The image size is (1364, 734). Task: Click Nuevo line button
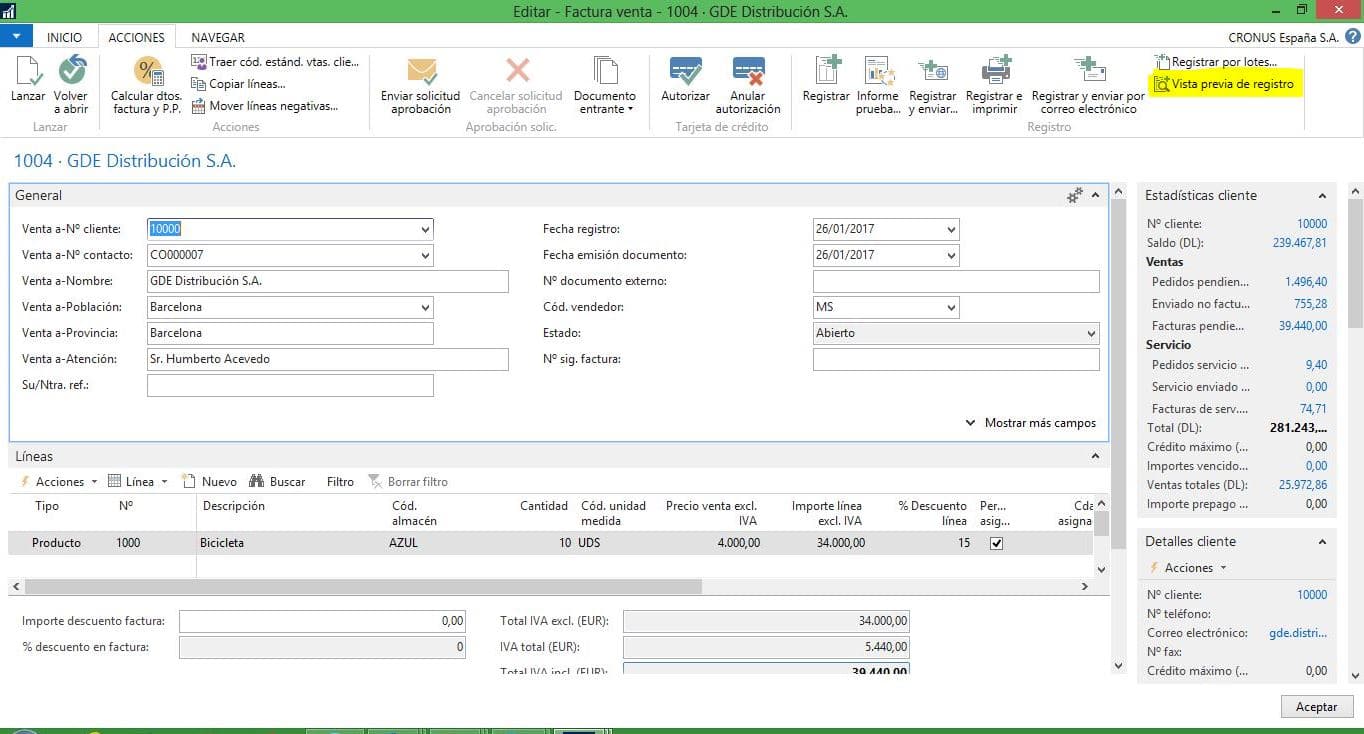(209, 481)
